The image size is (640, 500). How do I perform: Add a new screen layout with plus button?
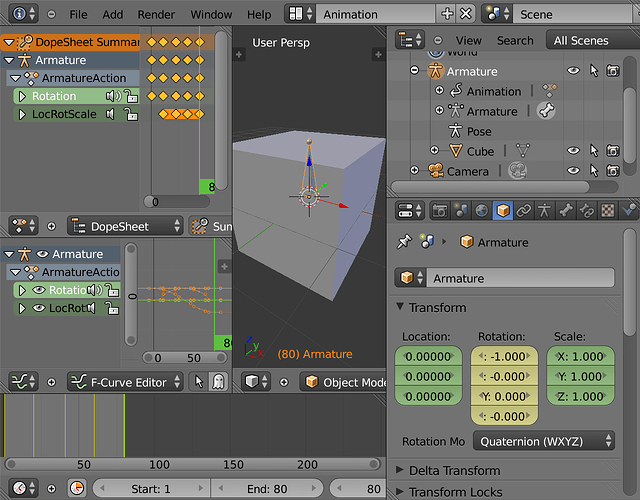pos(447,14)
